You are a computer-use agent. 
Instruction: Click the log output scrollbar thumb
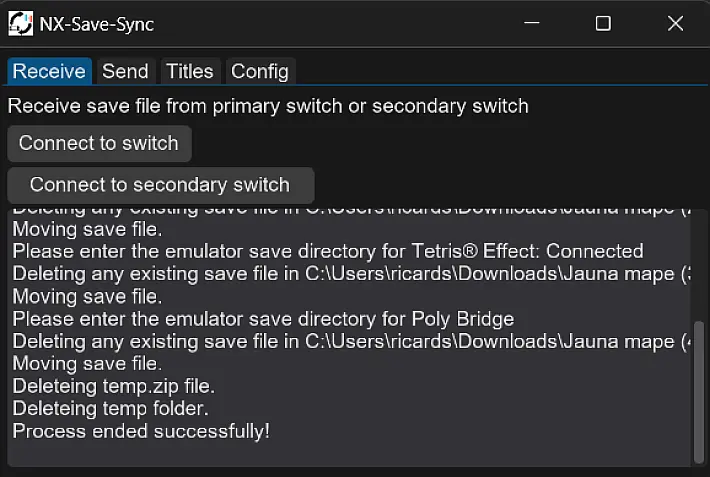(x=699, y=392)
